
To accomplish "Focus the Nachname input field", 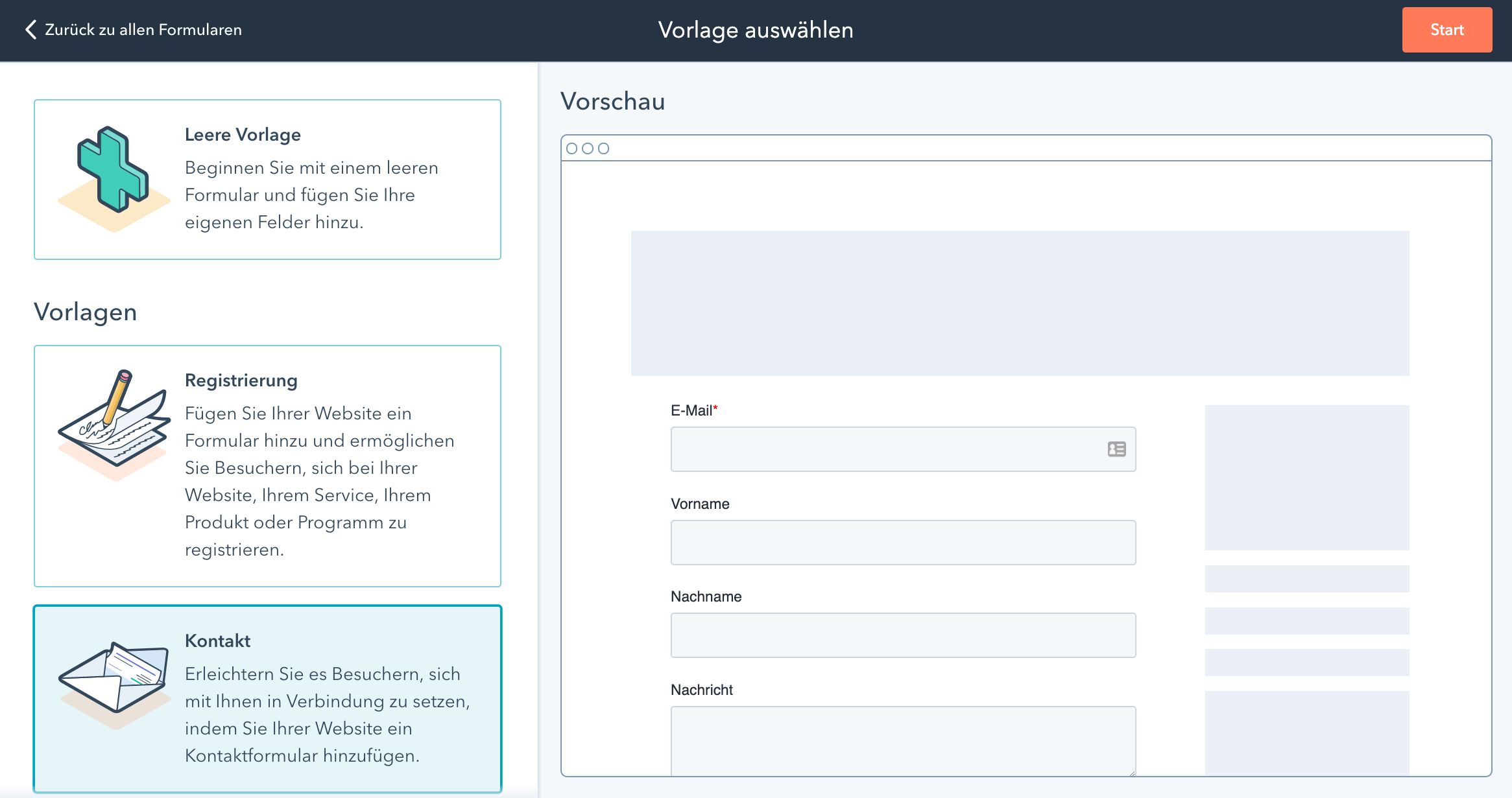I will 903,635.
